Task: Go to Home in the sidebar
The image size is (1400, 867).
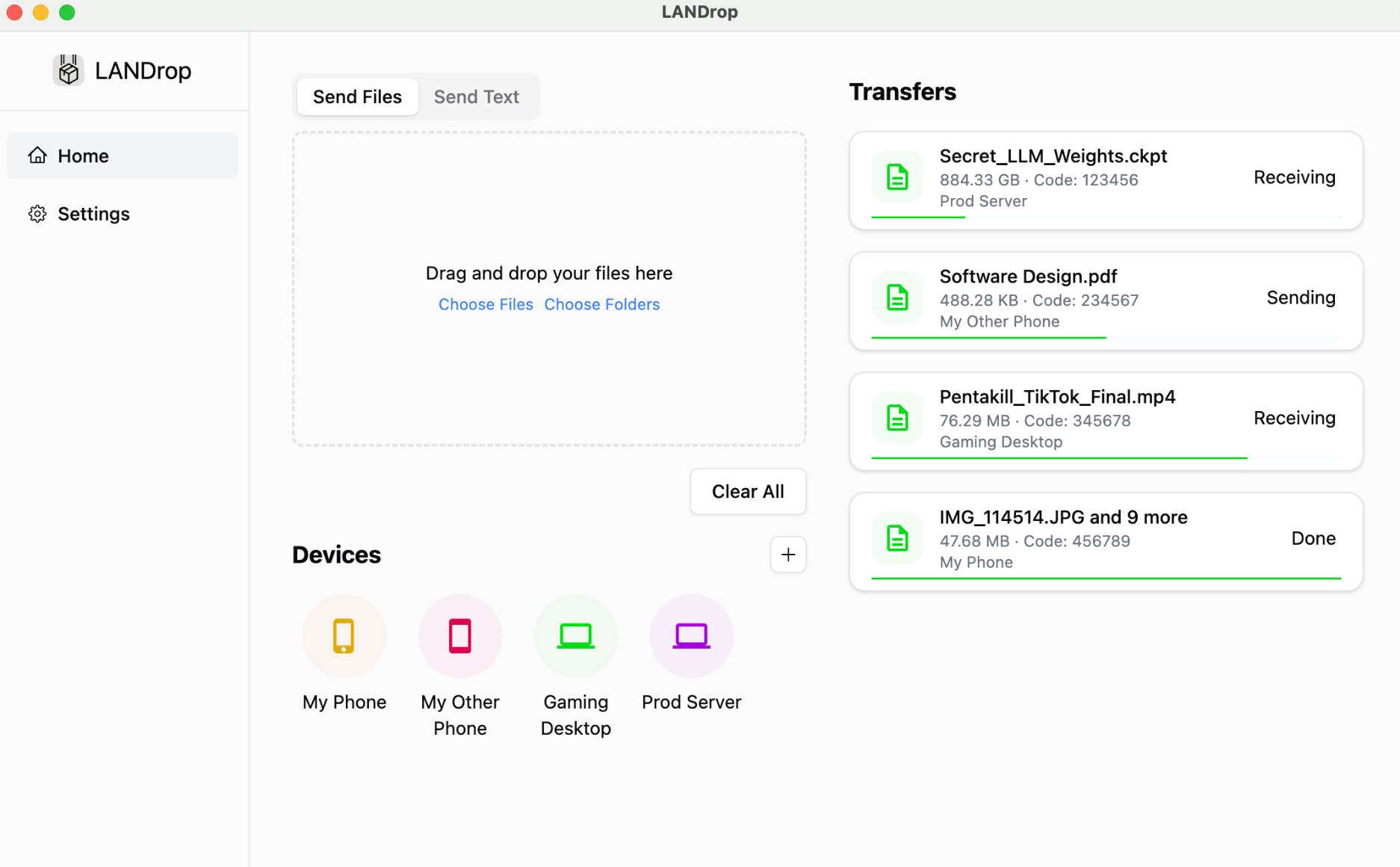Action: [83, 156]
